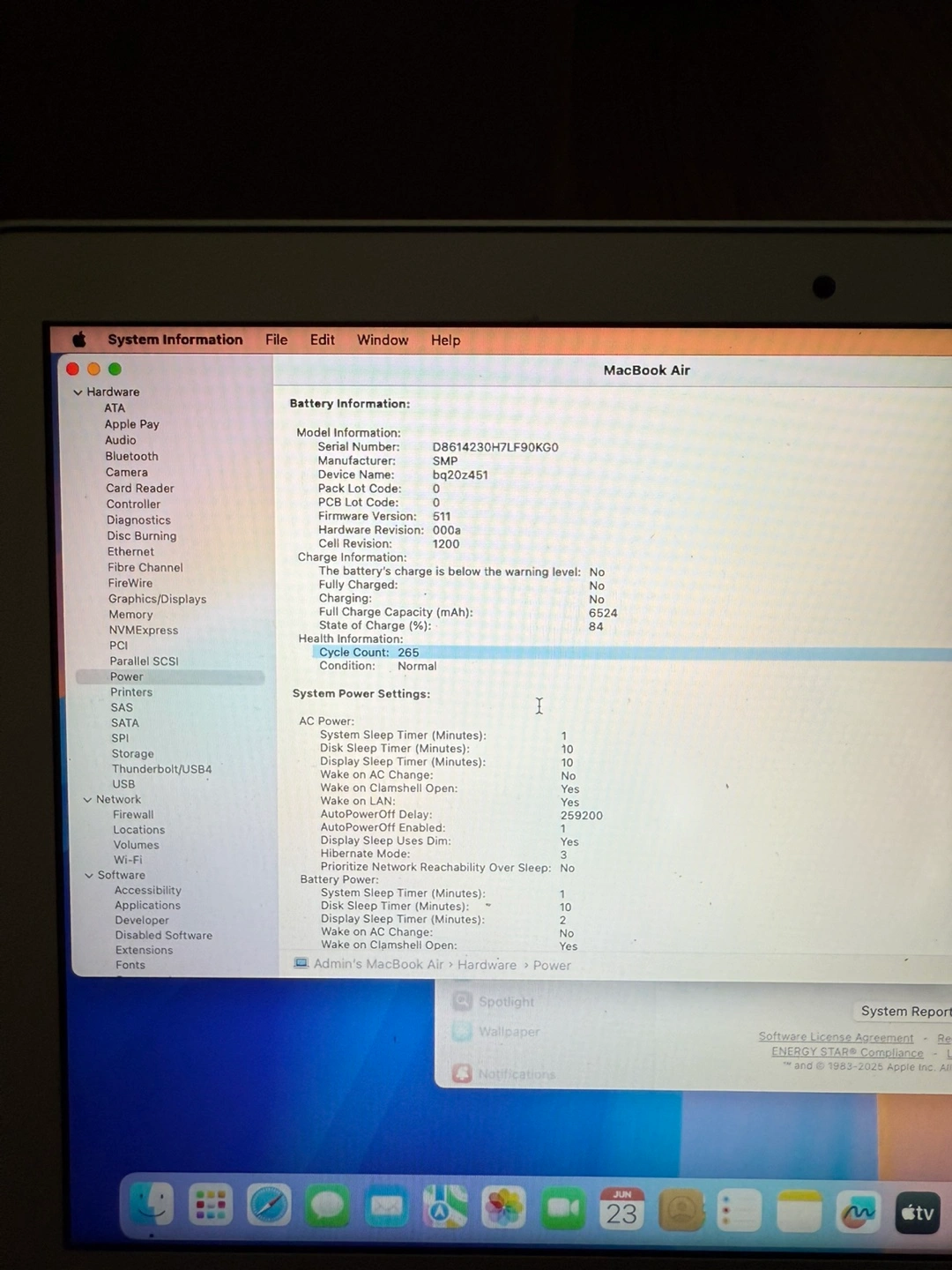Select USB in the sidebar

click(x=123, y=784)
